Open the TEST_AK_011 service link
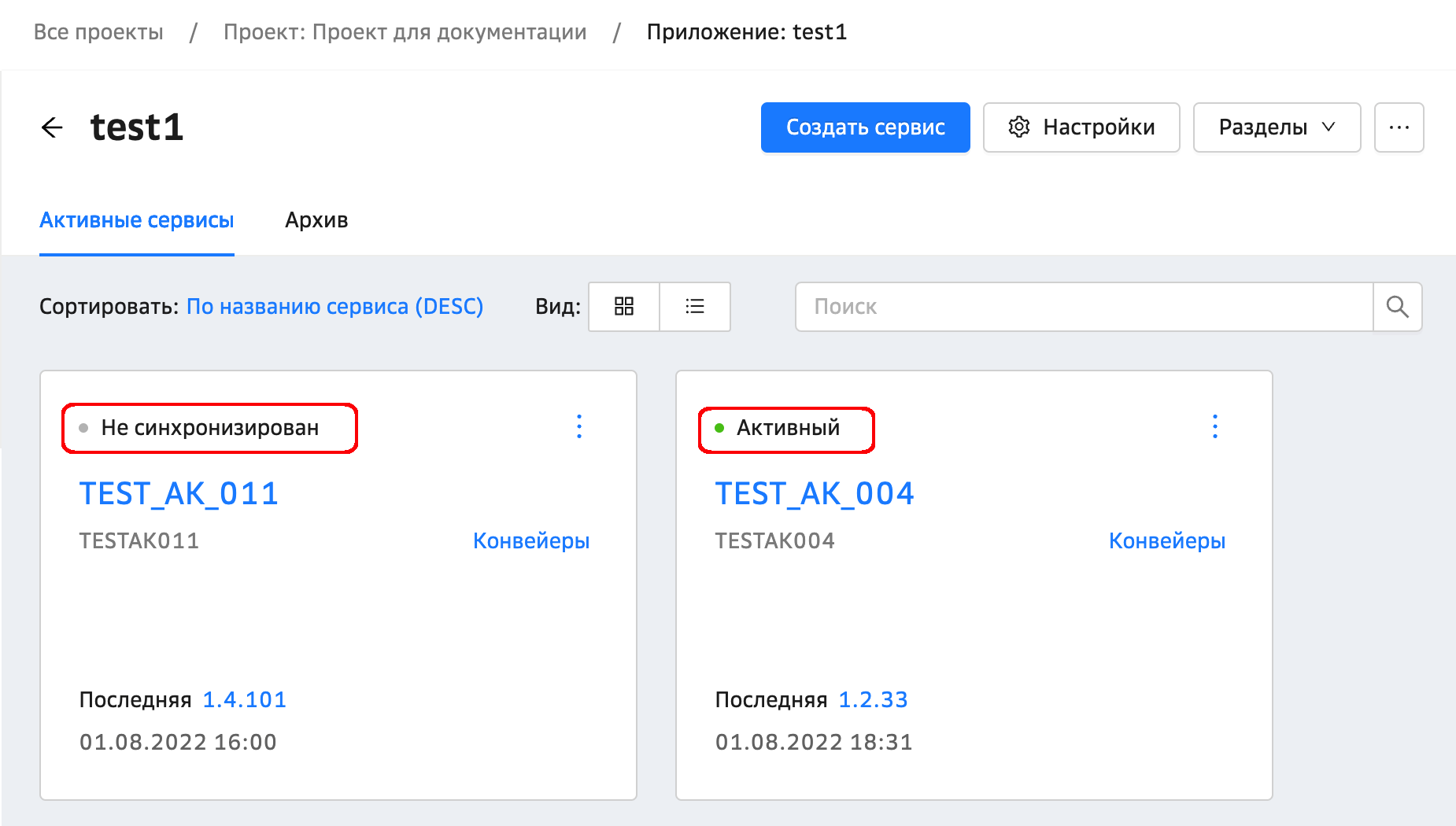Viewport: 1456px width, 826px height. coord(179,494)
